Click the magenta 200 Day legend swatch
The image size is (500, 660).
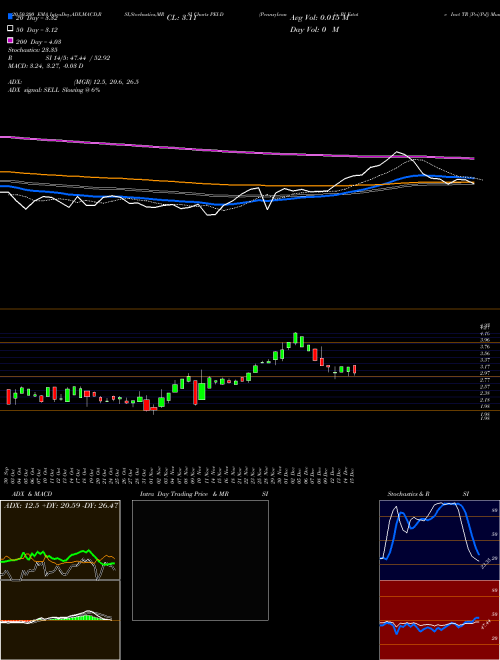(11, 40)
